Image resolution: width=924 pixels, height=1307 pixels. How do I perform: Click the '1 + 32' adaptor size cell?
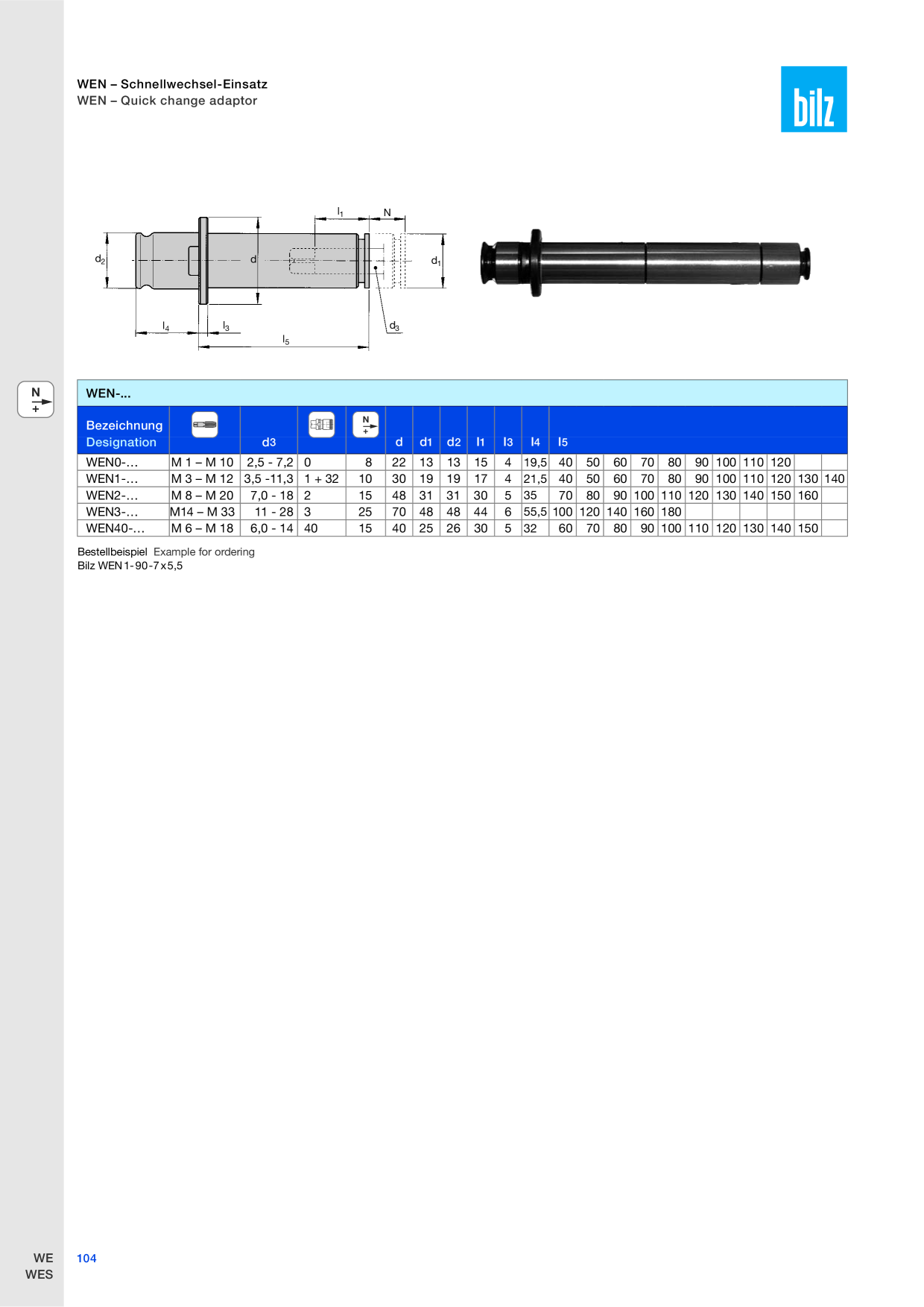click(x=321, y=479)
